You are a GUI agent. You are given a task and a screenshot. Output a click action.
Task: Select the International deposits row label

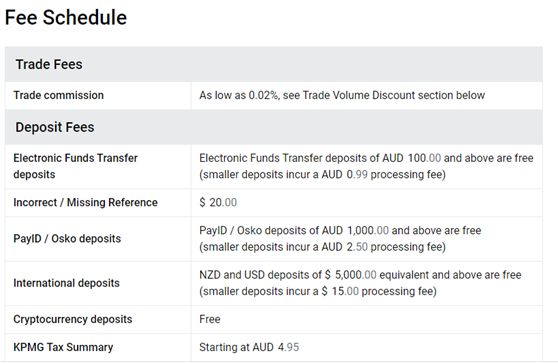(67, 283)
